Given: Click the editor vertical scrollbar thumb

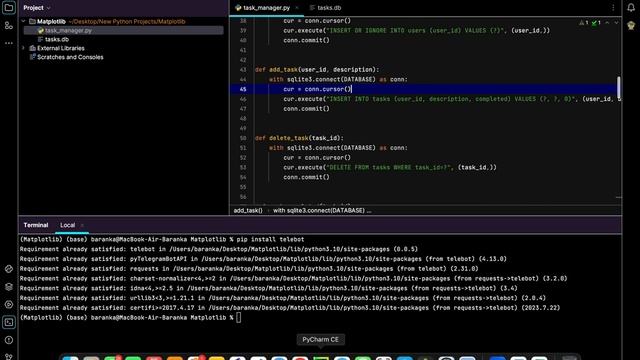Looking at the screenshot, I should 619,87.
